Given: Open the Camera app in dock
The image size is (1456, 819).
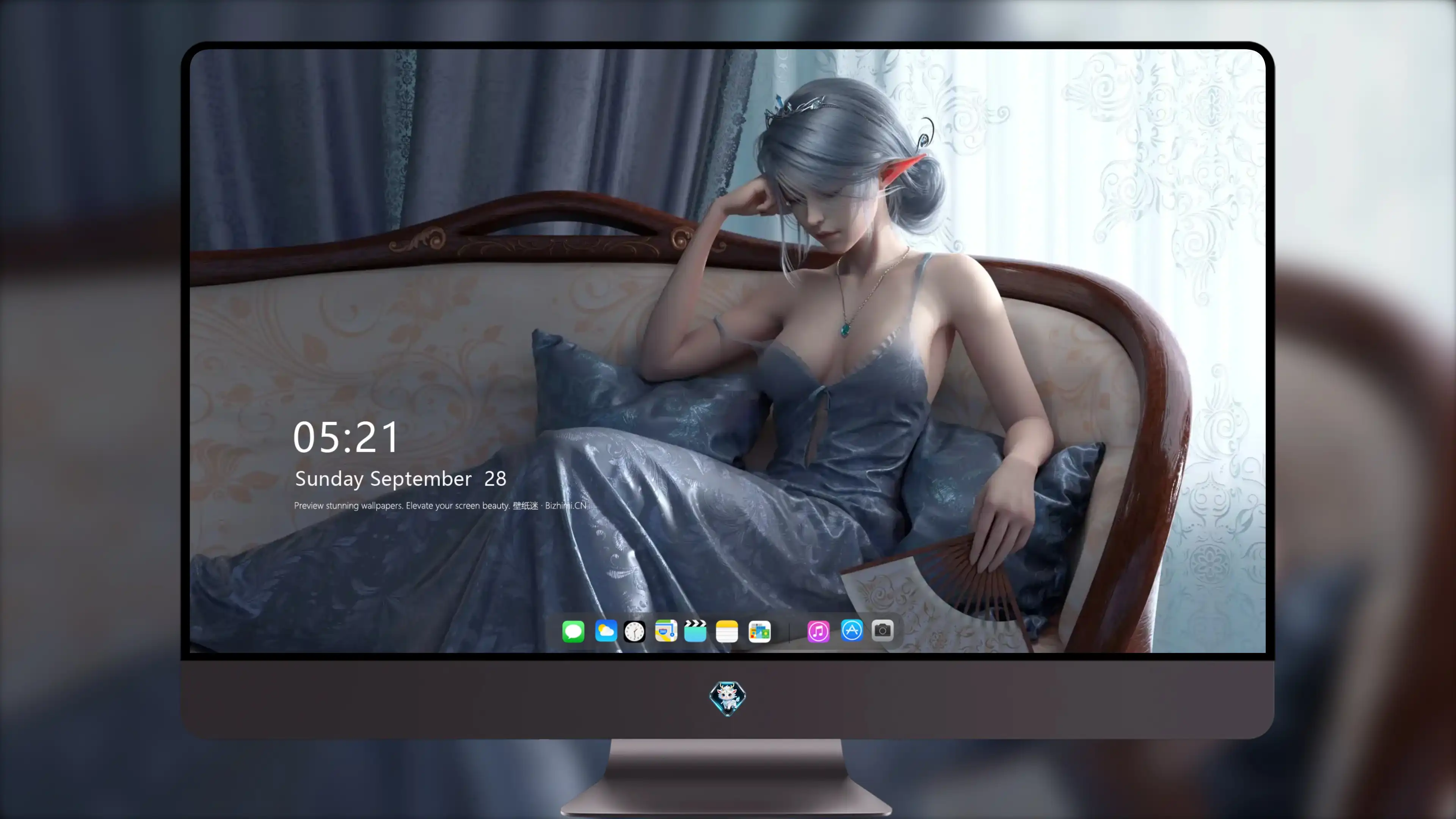Looking at the screenshot, I should point(882,630).
